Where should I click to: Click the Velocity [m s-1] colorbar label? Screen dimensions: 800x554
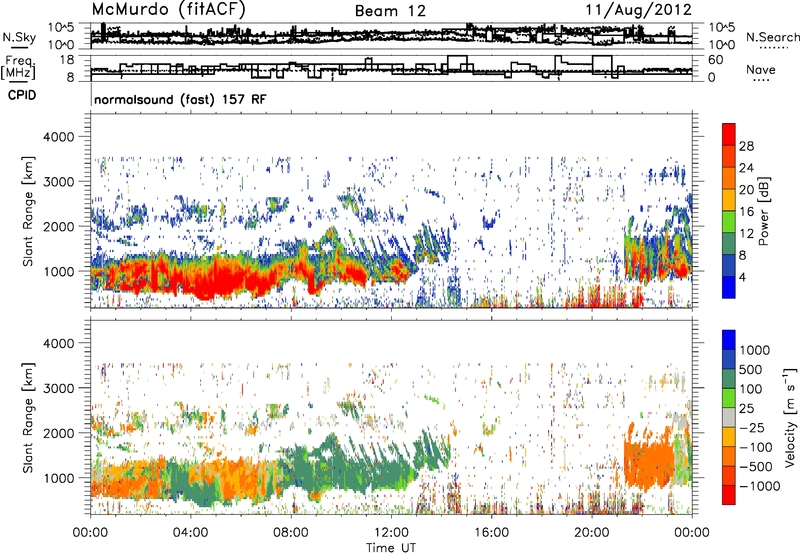[789, 417]
